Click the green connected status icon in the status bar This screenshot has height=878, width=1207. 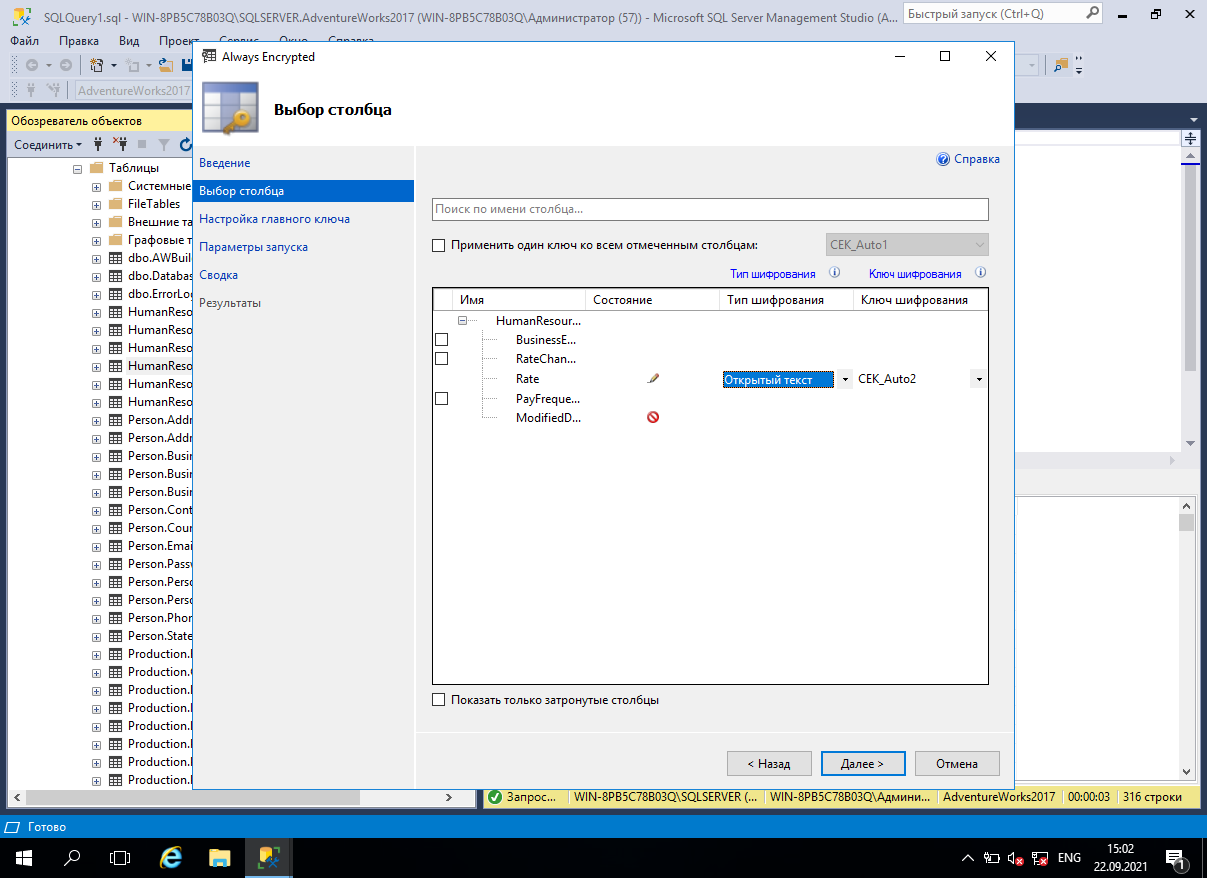(x=494, y=797)
